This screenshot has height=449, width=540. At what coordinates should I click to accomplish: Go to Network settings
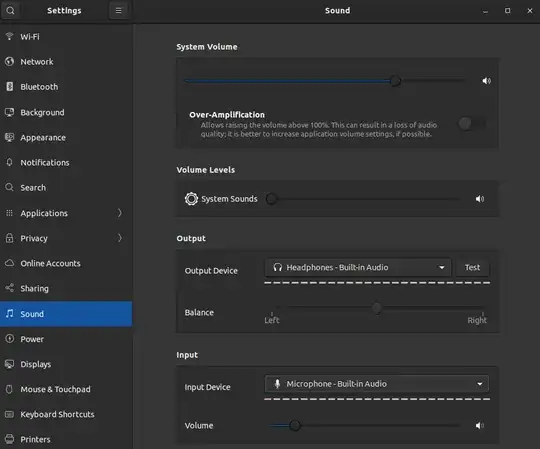tap(66, 62)
